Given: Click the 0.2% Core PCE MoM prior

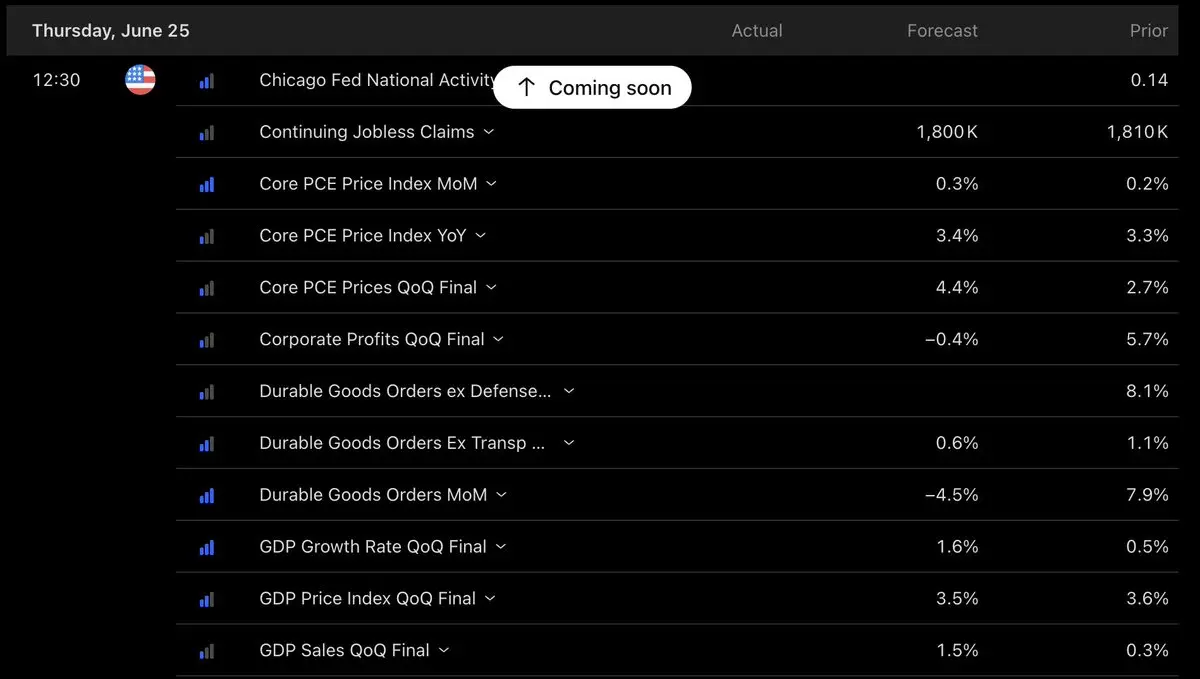Looking at the screenshot, I should coord(1147,183).
